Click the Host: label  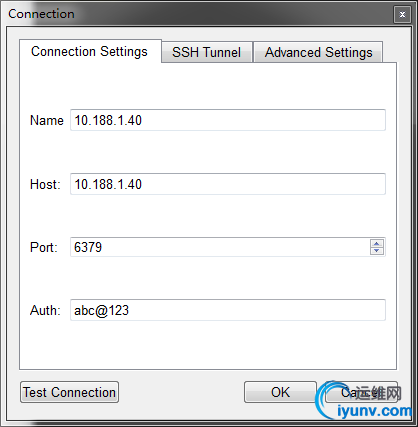click(x=45, y=184)
